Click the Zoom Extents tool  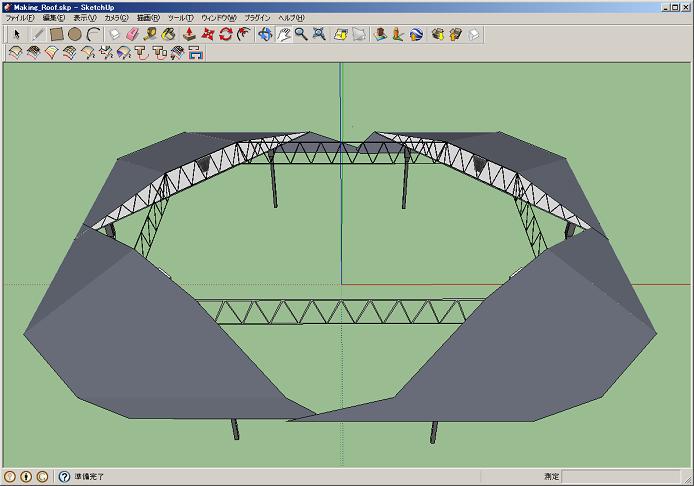(319, 34)
